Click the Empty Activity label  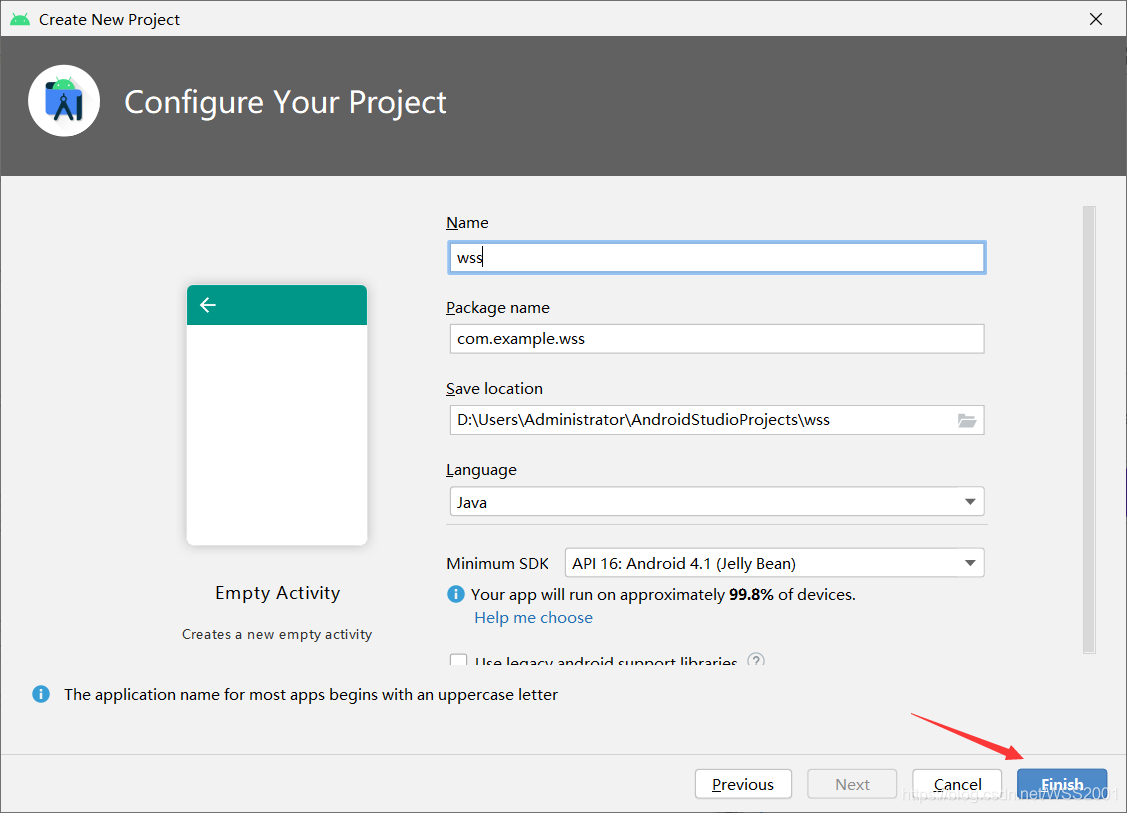pyautogui.click(x=277, y=593)
